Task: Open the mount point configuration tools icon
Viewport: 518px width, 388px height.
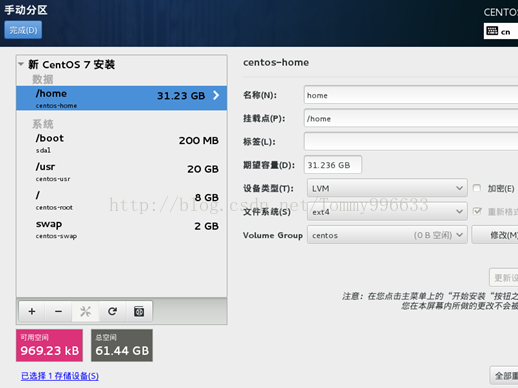Action: click(85, 311)
